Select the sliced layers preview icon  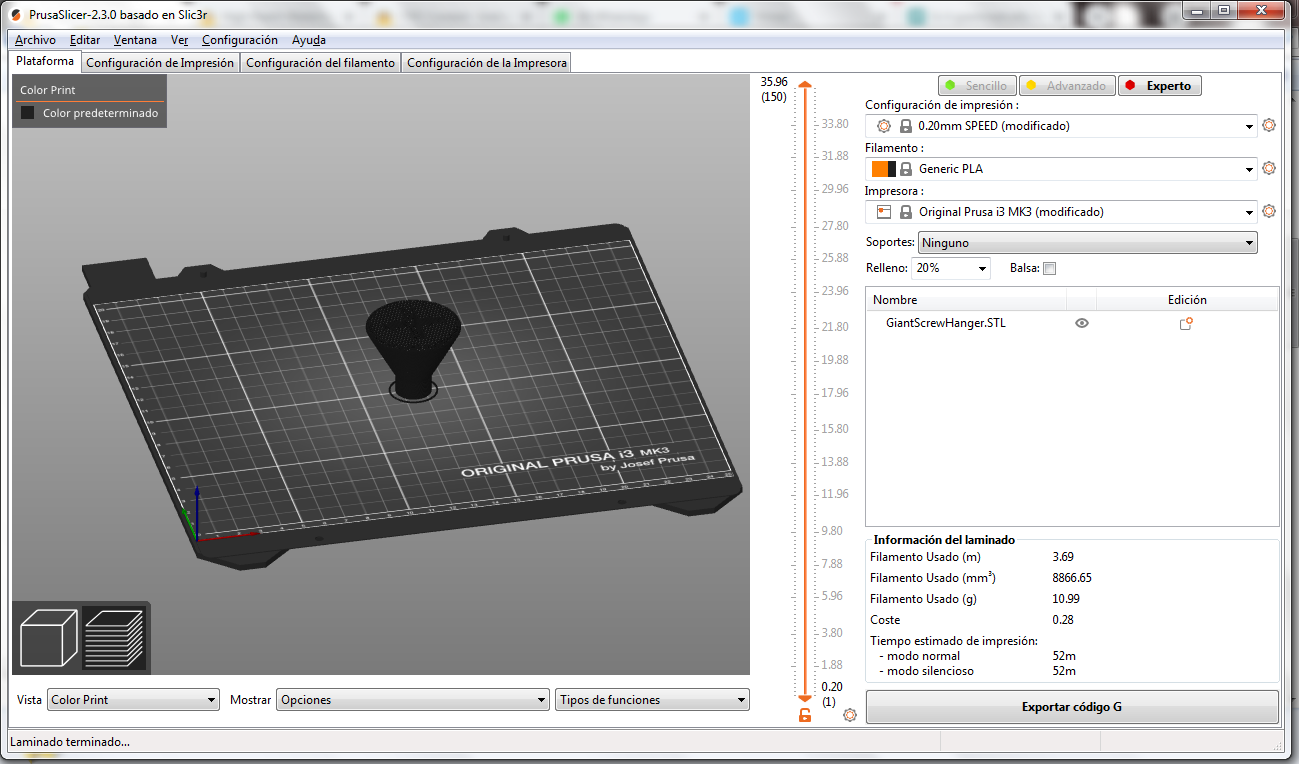click(x=114, y=637)
